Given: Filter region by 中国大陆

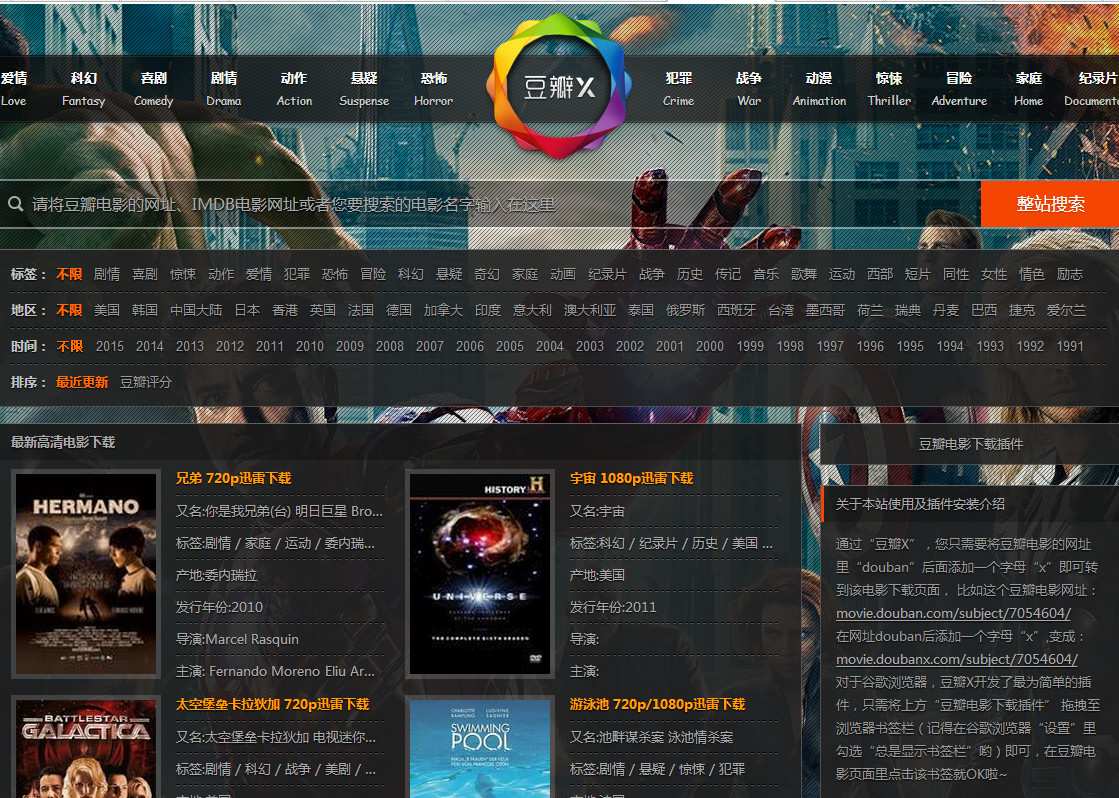Looking at the screenshot, I should click(196, 310).
